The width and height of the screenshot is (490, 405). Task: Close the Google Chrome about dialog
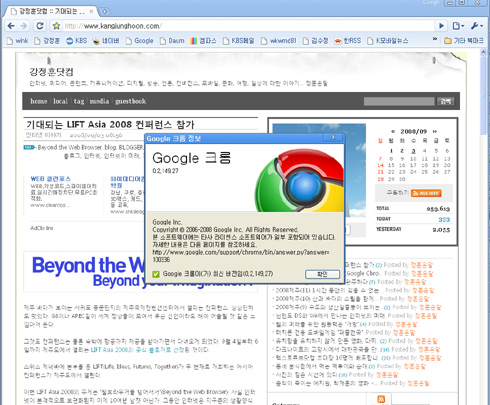point(333,137)
